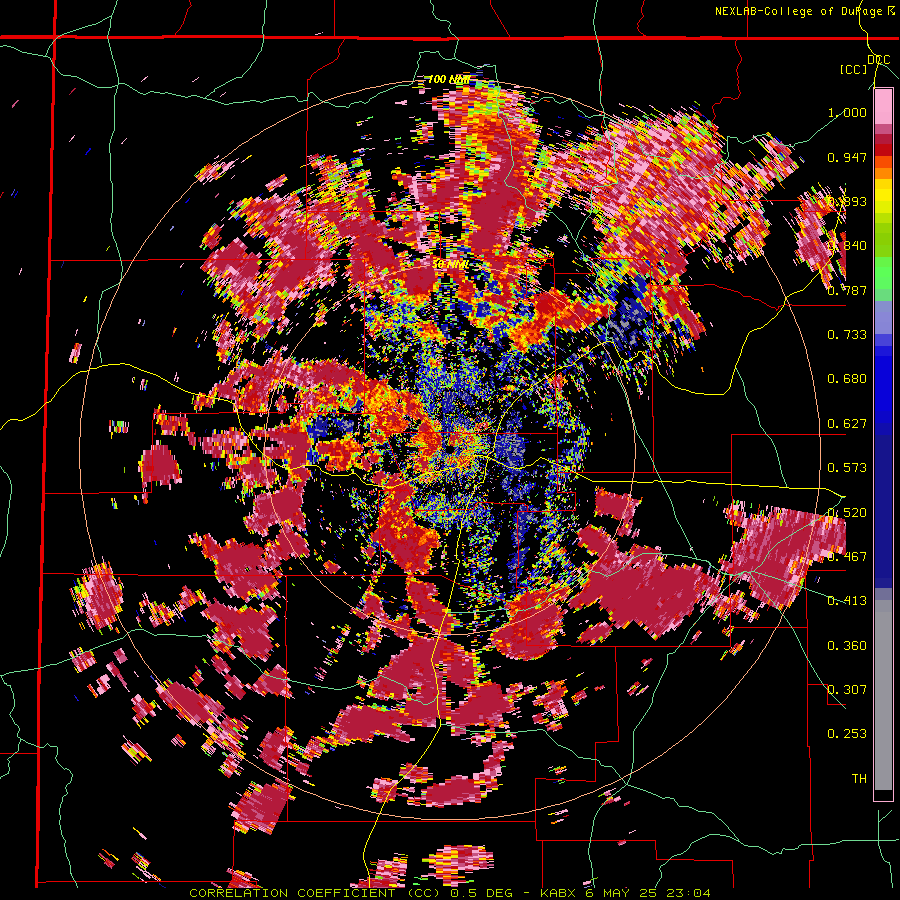This screenshot has width=900, height=900.
Task: Click the 0.573 legend value
Action: [x=847, y=468]
